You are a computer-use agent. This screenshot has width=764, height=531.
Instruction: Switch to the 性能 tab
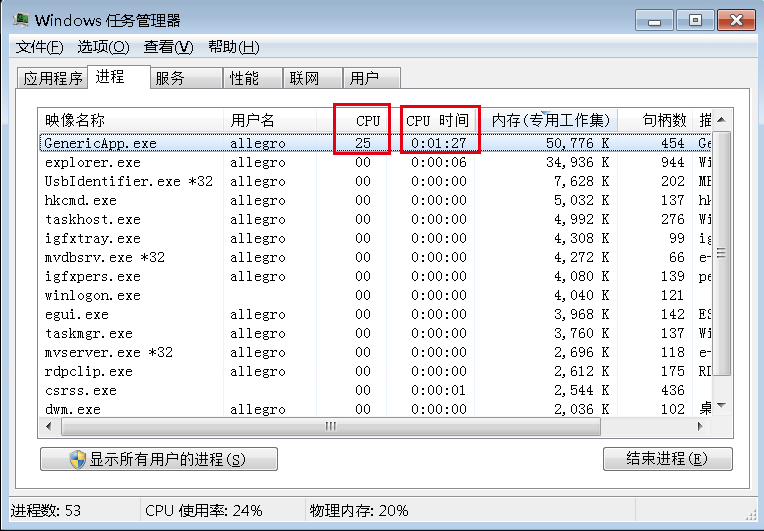pos(252,78)
